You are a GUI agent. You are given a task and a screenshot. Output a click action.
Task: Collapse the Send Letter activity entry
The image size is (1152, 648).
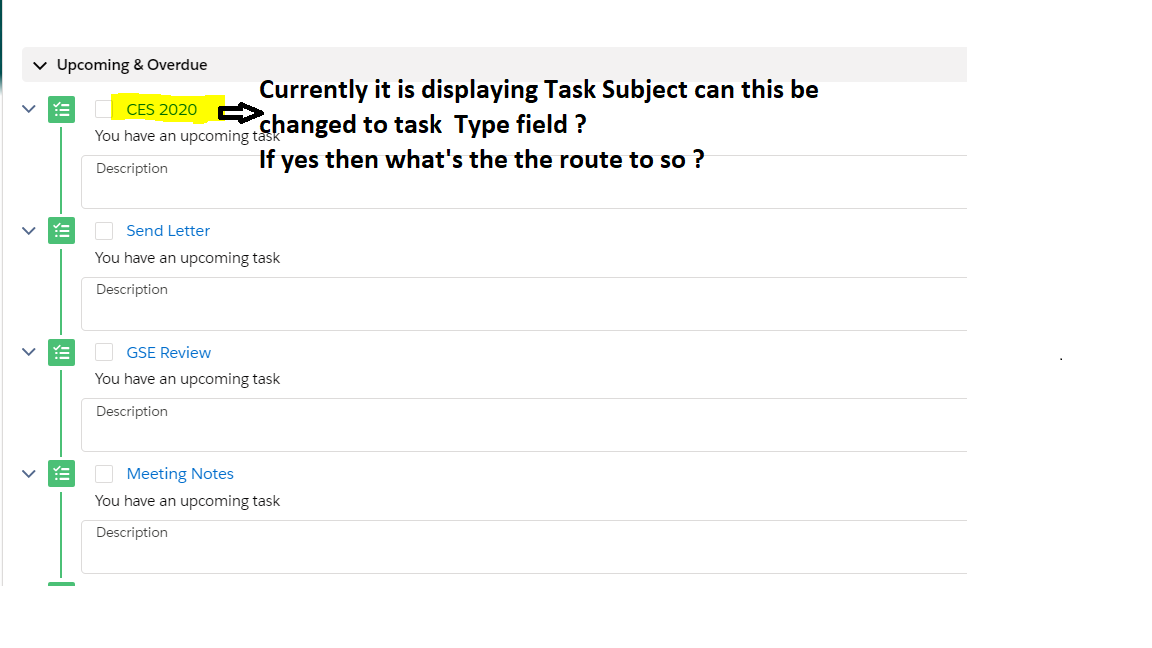tap(28, 230)
